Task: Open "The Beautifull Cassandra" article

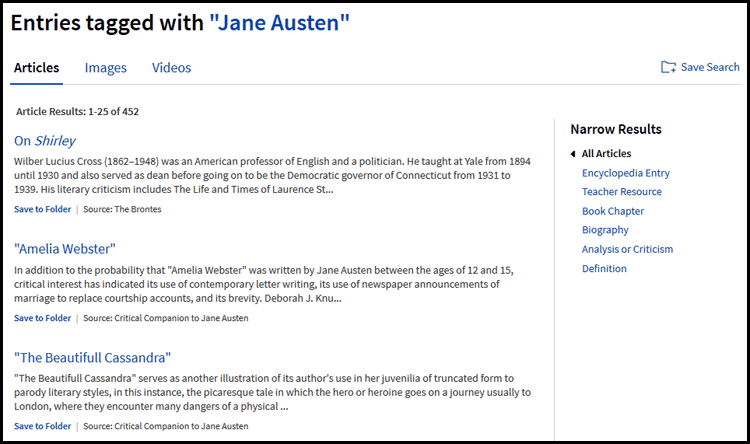Action: click(x=92, y=357)
